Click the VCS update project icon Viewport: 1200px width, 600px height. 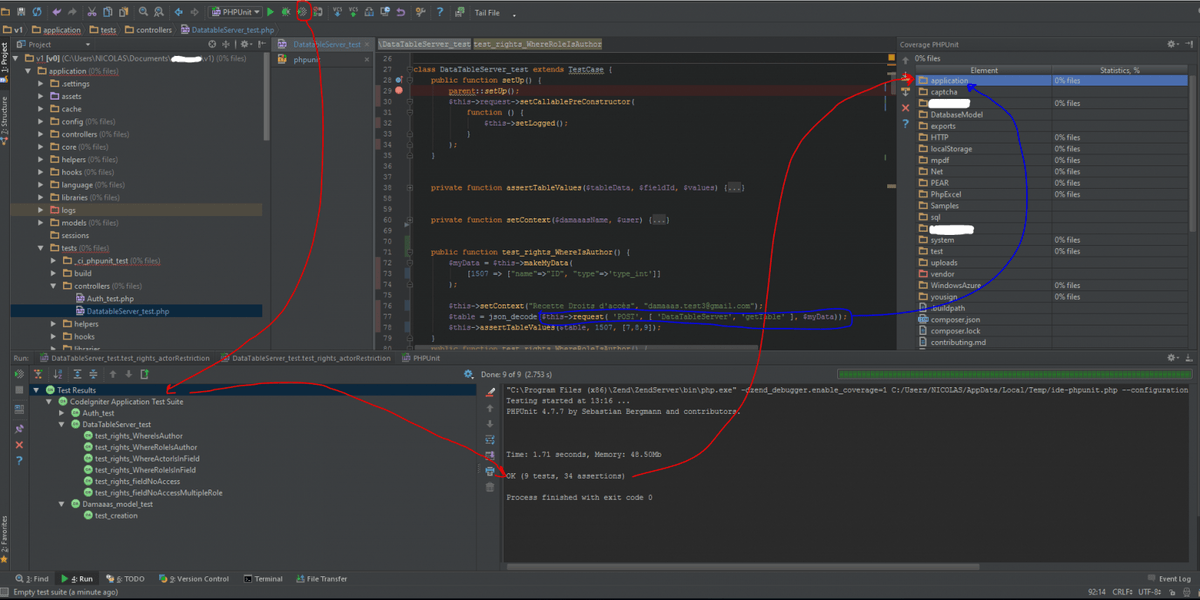[x=337, y=12]
